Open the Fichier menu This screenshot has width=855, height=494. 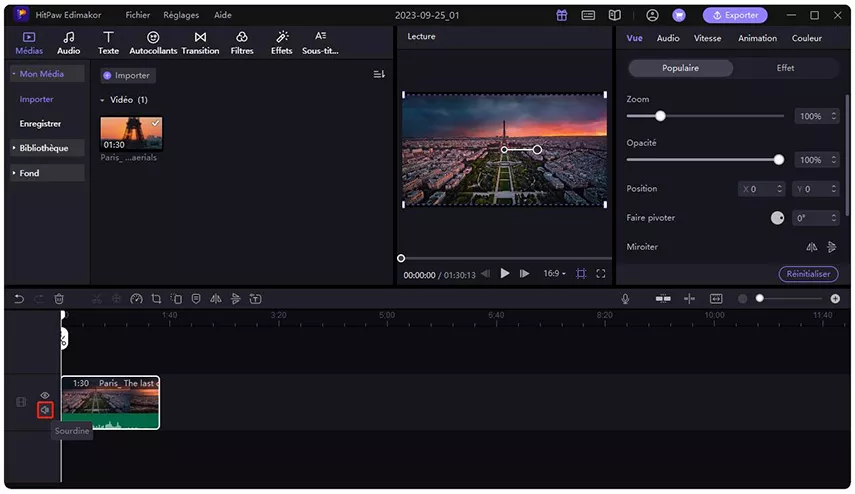138,15
